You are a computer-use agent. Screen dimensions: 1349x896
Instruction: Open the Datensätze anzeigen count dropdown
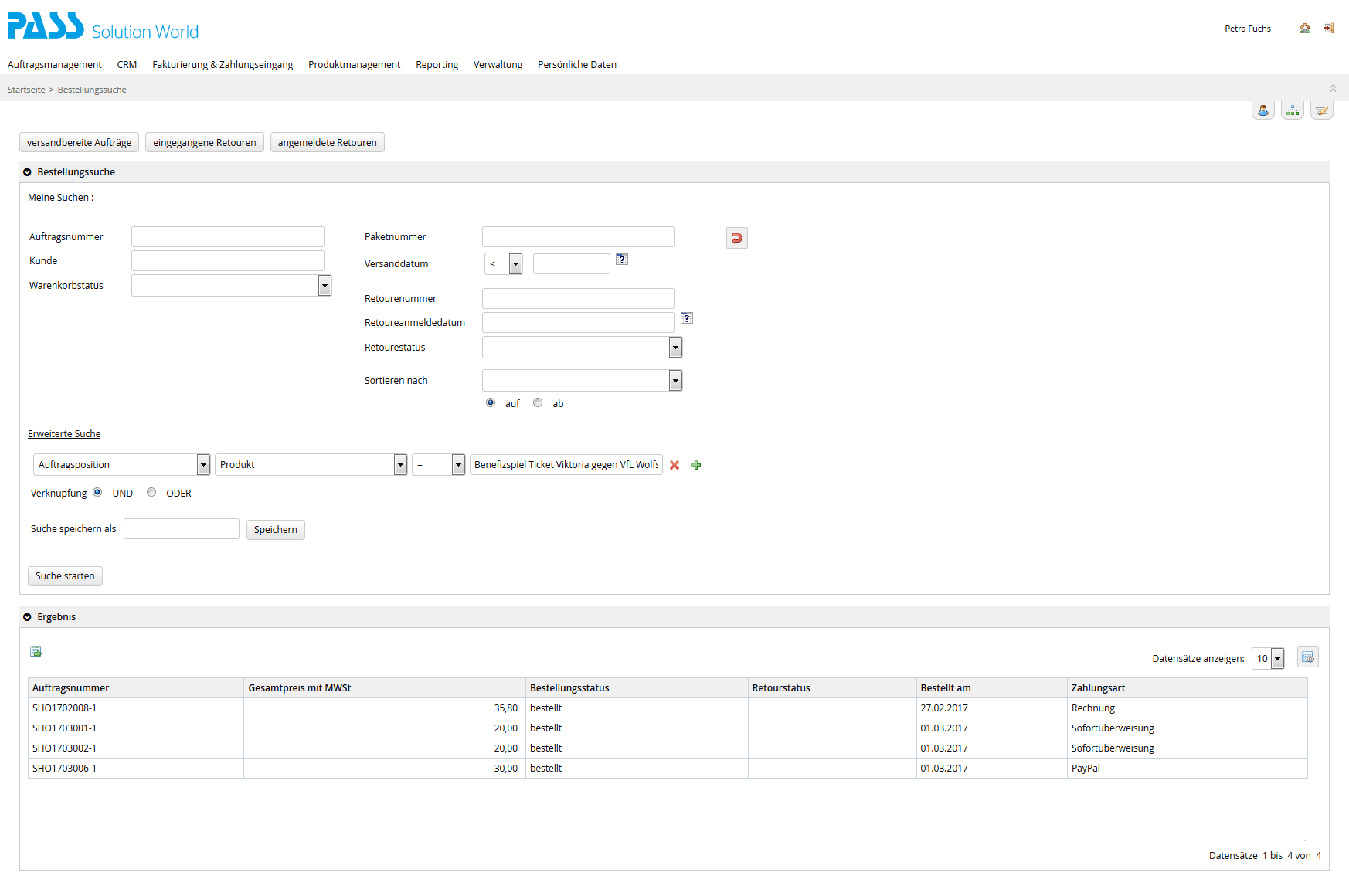(1277, 659)
